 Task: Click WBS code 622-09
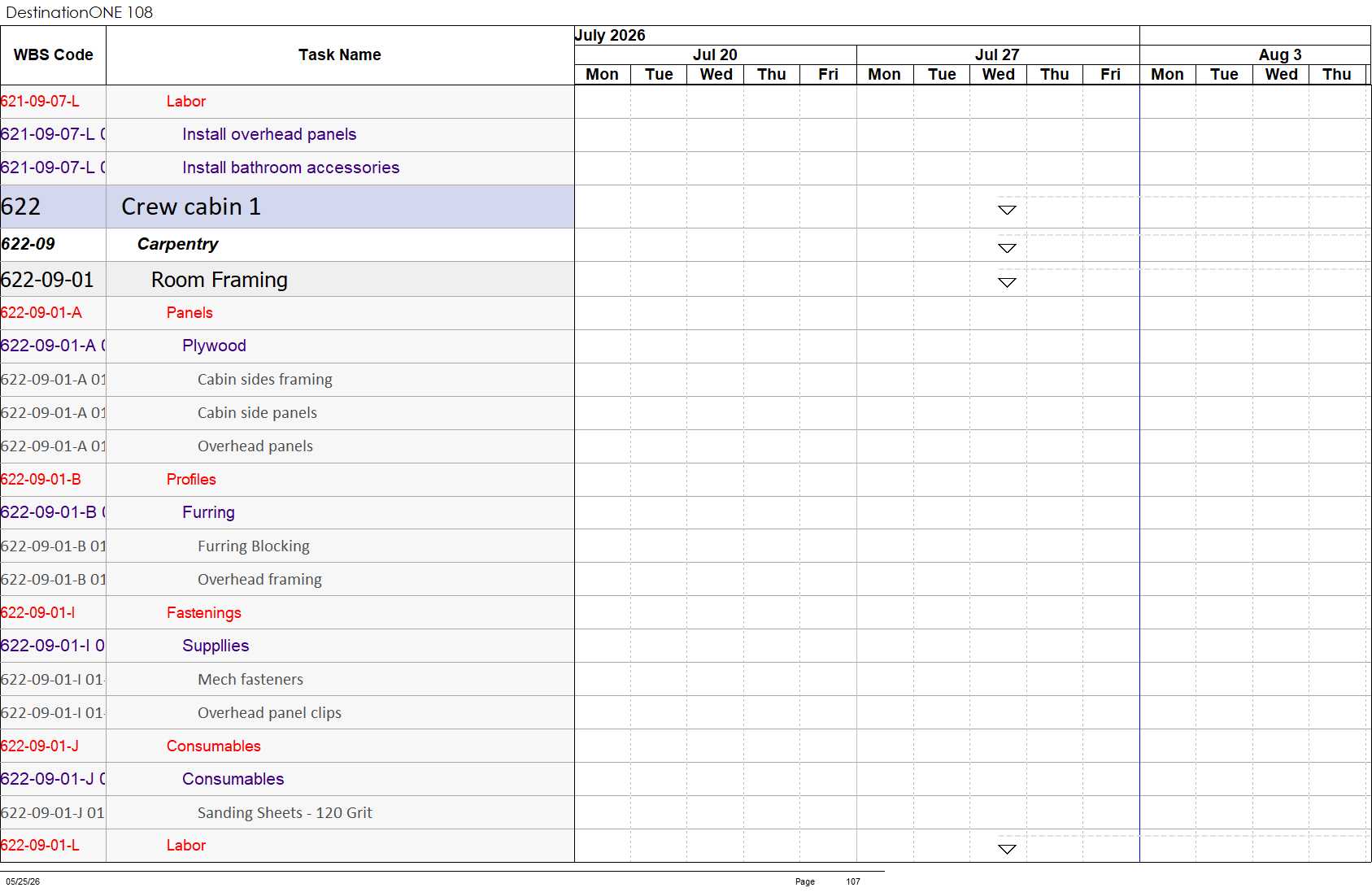(x=28, y=244)
